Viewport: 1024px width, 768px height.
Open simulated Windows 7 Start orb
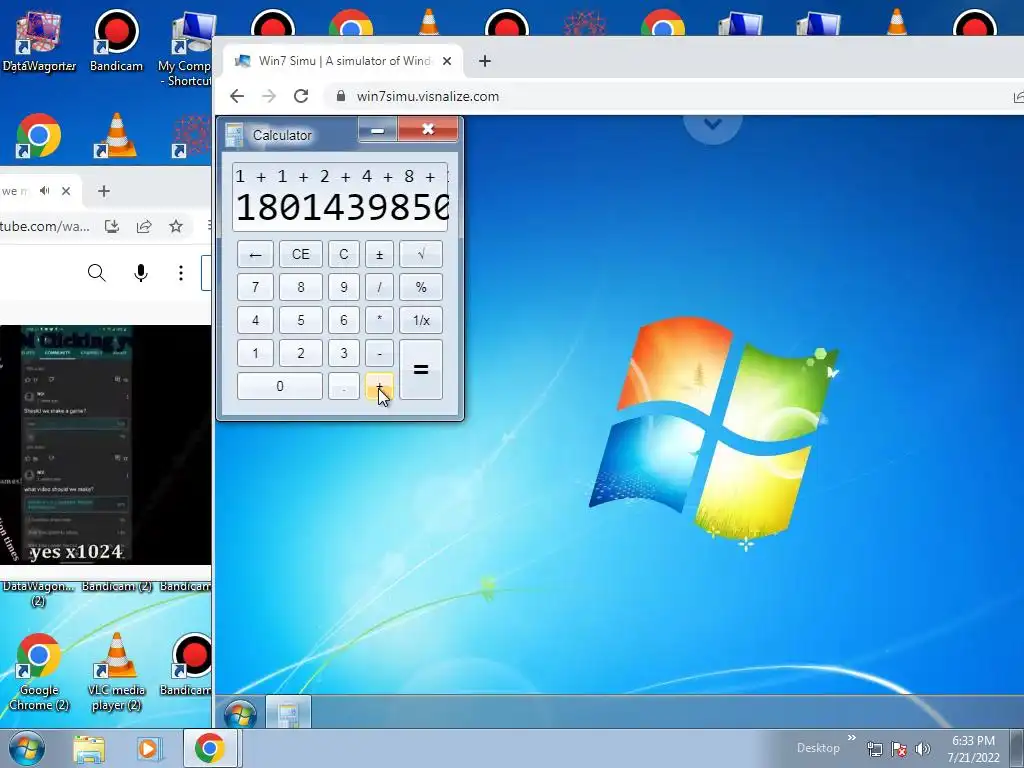(x=240, y=713)
